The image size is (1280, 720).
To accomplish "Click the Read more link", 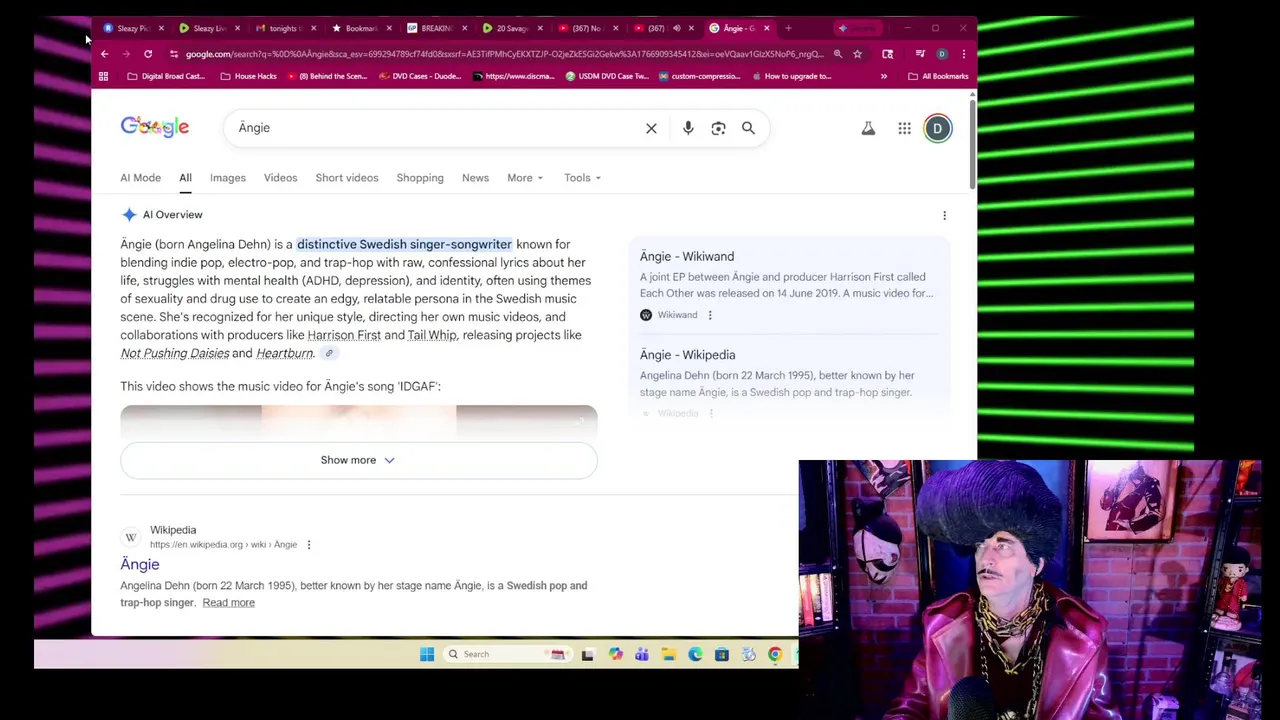I will (x=228, y=603).
